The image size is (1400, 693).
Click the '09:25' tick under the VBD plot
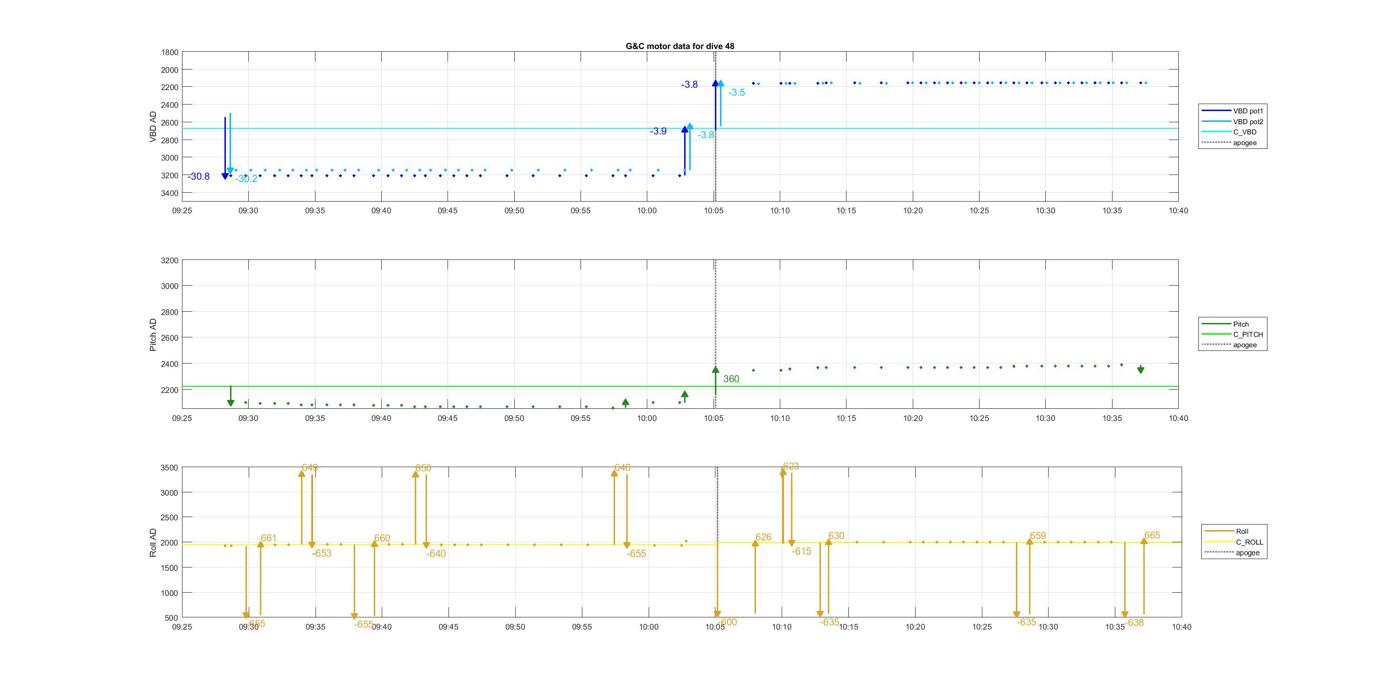[x=182, y=210]
